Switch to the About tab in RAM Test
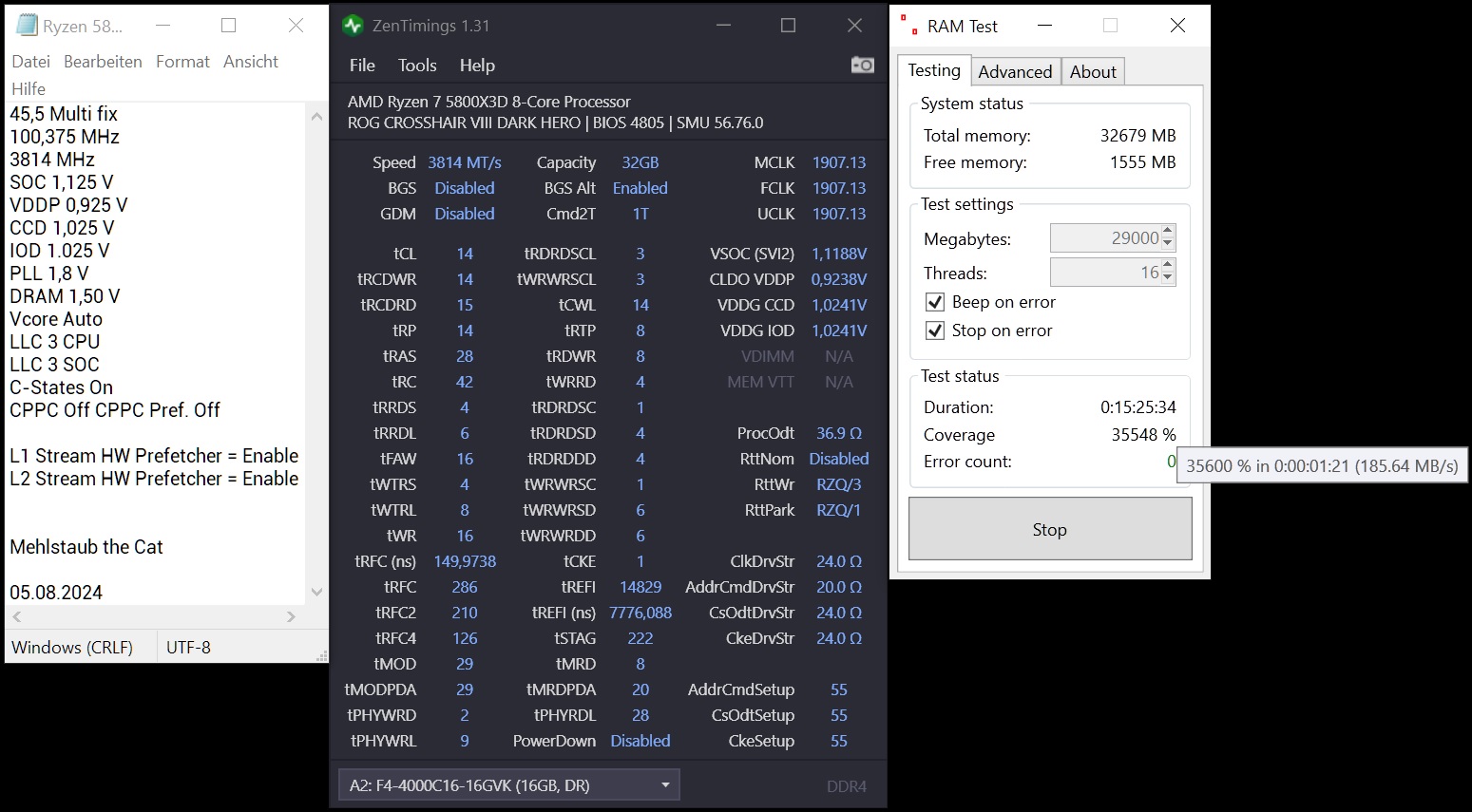The width and height of the screenshot is (1472, 812). click(x=1093, y=72)
